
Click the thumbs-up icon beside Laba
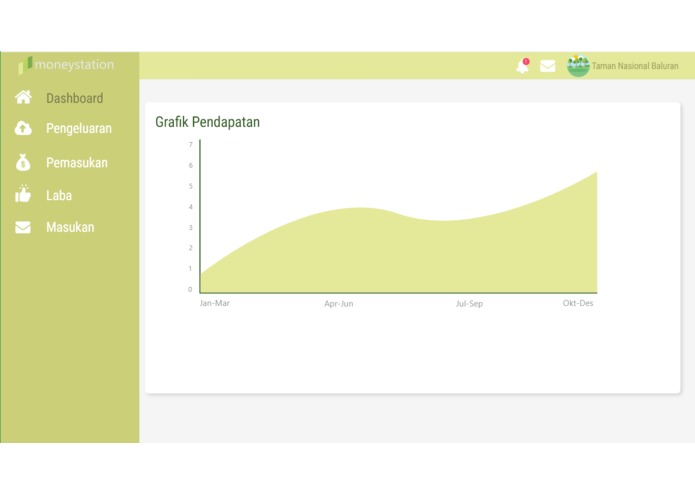pyautogui.click(x=23, y=194)
